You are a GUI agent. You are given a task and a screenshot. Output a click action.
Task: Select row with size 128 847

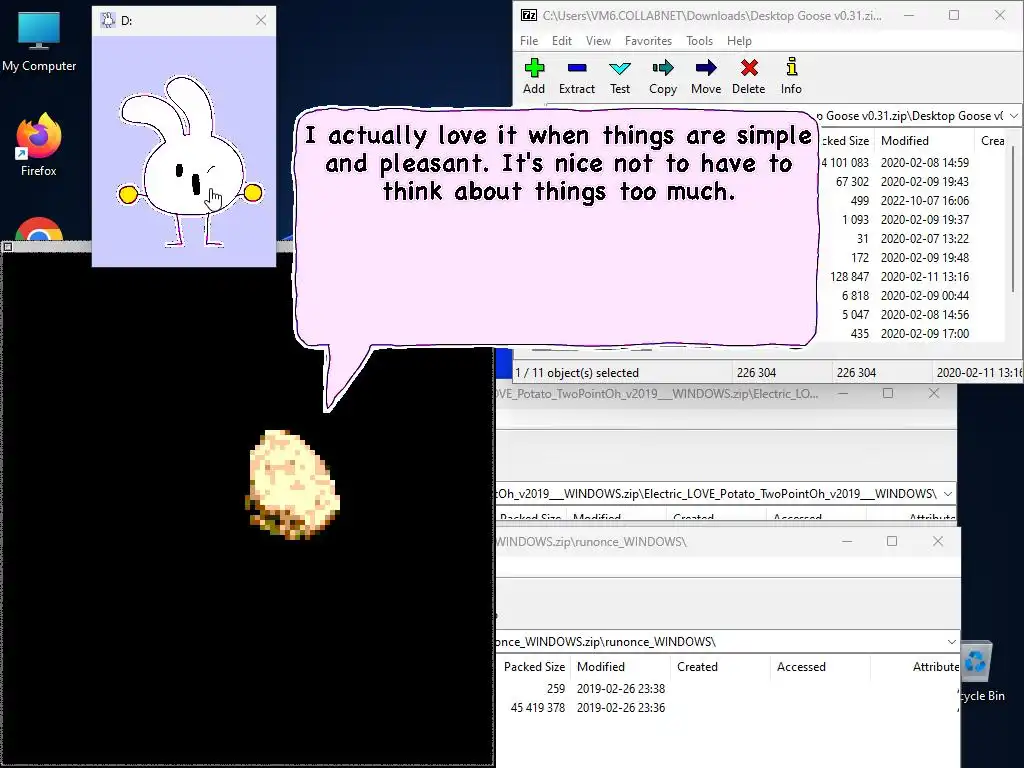[x=911, y=276]
